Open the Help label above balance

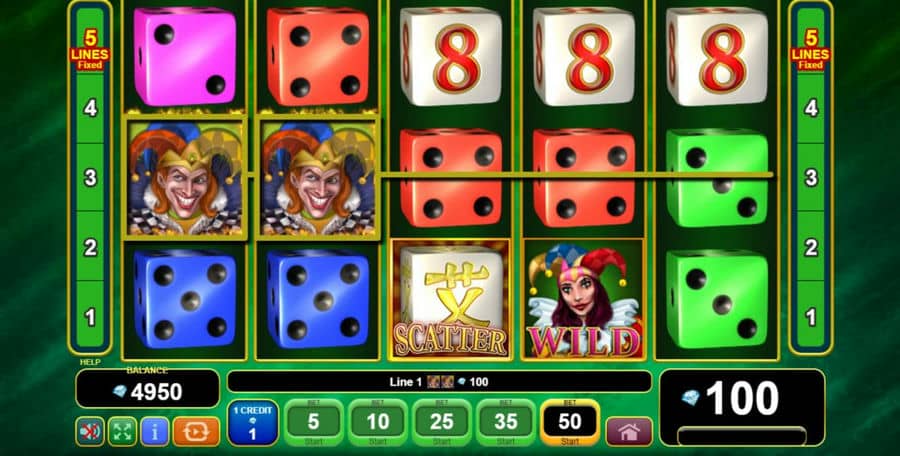[x=90, y=362]
